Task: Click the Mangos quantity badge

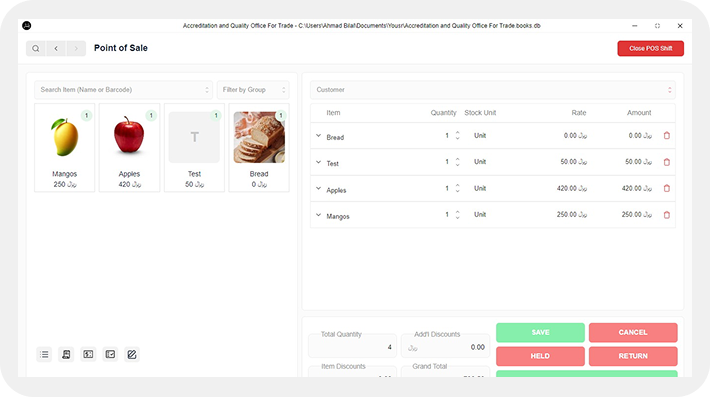Action: (86, 115)
